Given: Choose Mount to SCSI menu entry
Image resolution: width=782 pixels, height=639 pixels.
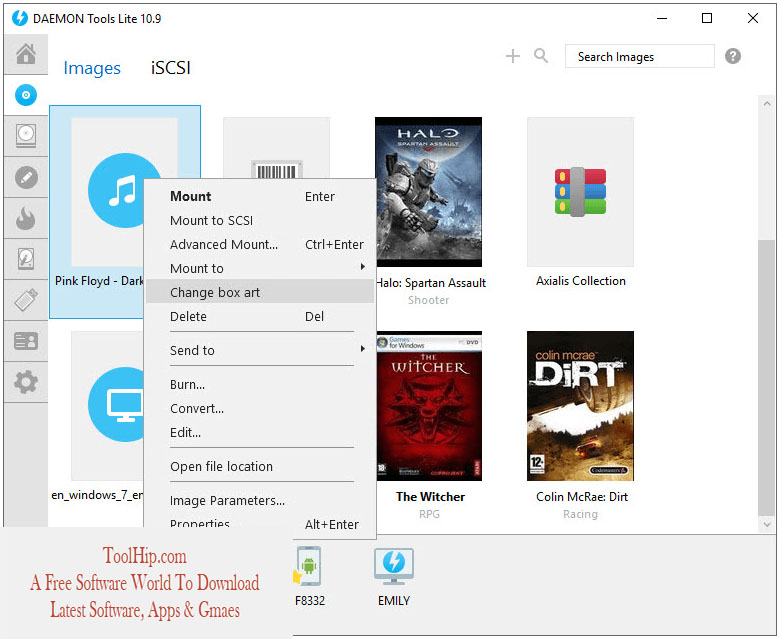Looking at the screenshot, I should click(260, 220).
